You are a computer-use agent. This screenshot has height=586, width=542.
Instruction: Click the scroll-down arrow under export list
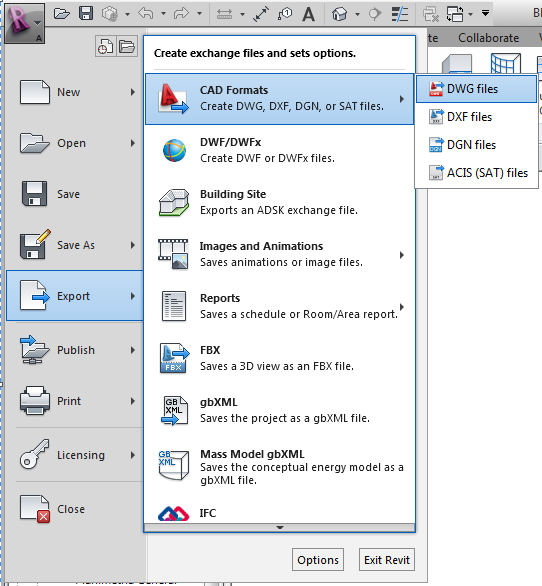pos(280,527)
